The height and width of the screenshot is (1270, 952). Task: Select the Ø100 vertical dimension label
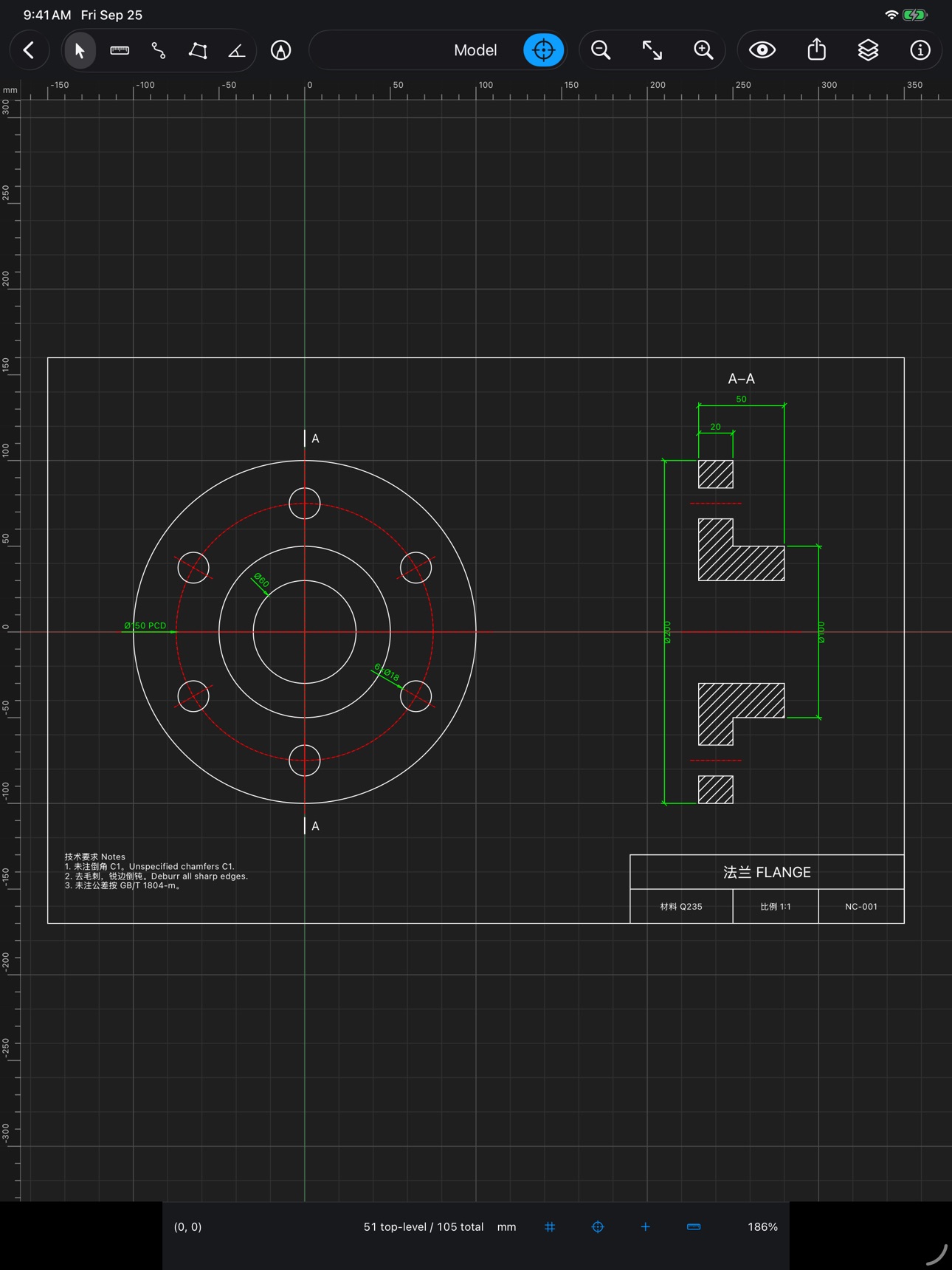(821, 632)
